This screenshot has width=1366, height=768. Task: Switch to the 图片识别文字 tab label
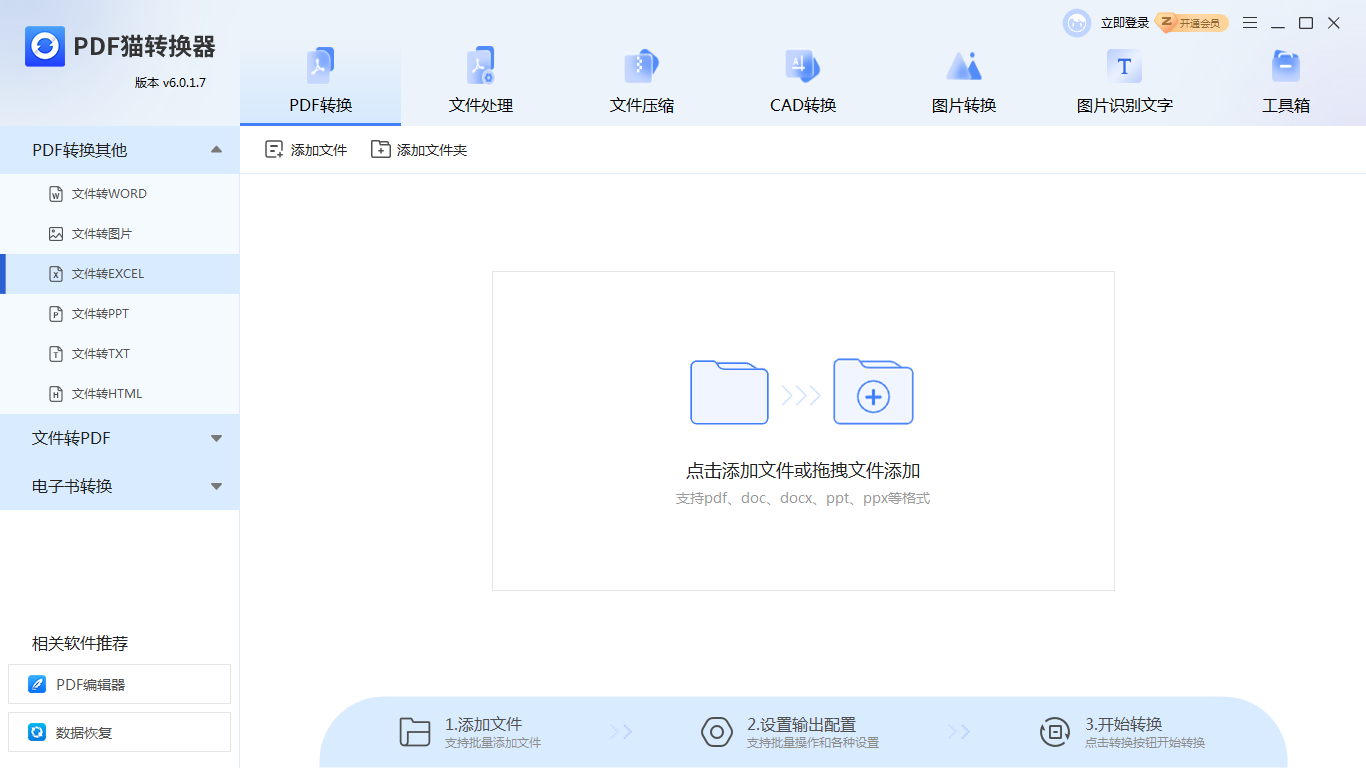[x=1125, y=105]
